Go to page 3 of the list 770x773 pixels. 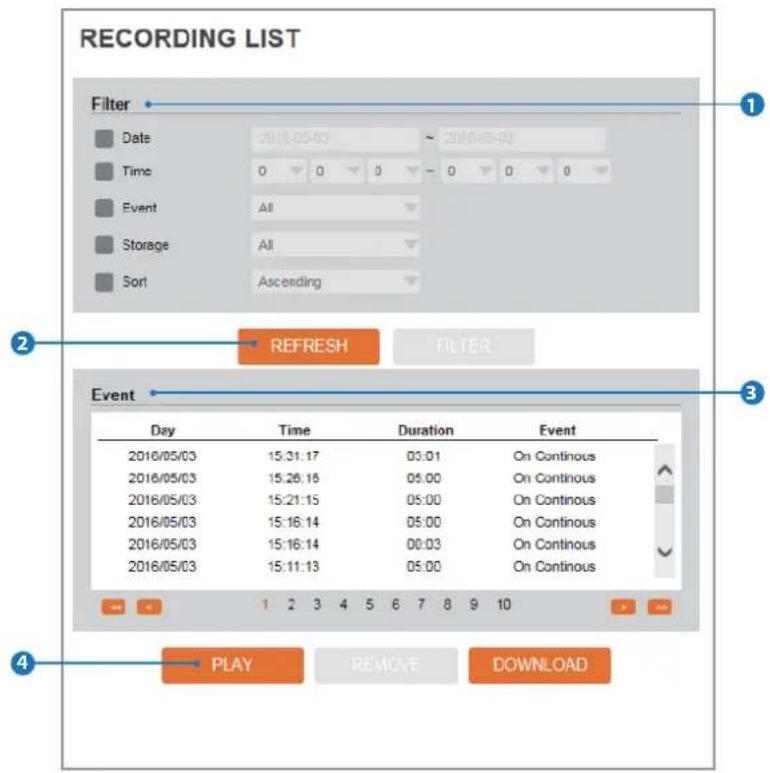317,604
